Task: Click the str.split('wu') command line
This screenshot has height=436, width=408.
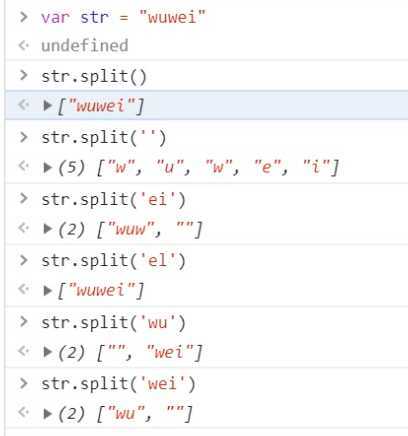Action: [x=113, y=323]
